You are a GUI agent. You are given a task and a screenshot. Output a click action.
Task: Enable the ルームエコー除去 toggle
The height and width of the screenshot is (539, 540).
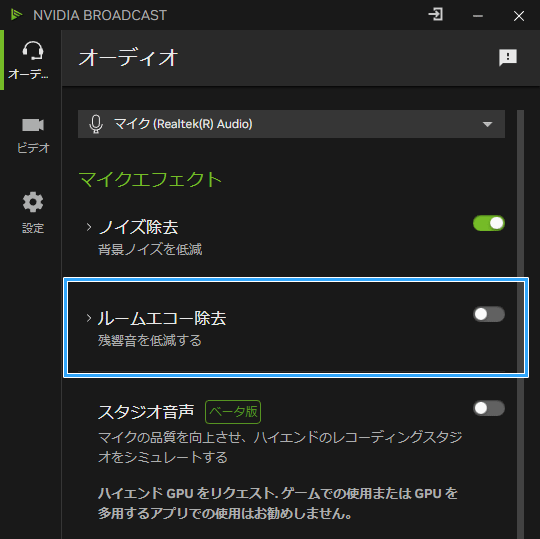click(x=489, y=314)
